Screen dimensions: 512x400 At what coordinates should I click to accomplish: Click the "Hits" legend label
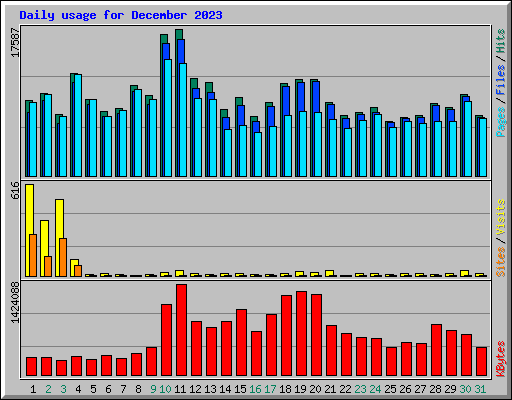point(501,41)
